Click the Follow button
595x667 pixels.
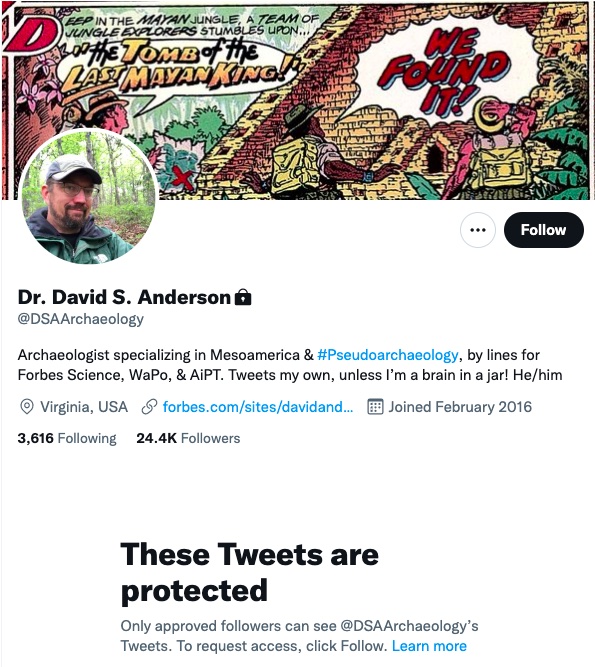[x=544, y=230]
